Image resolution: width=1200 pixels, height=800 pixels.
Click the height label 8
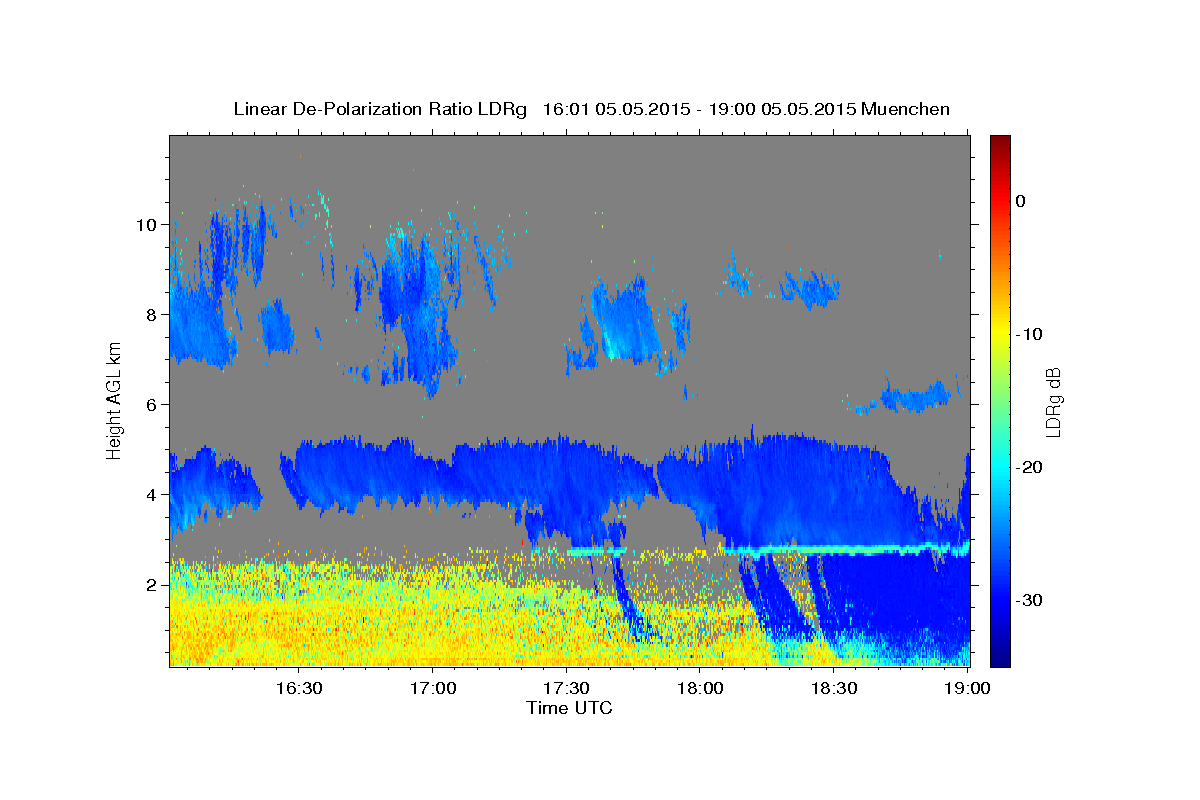pyautogui.click(x=153, y=314)
